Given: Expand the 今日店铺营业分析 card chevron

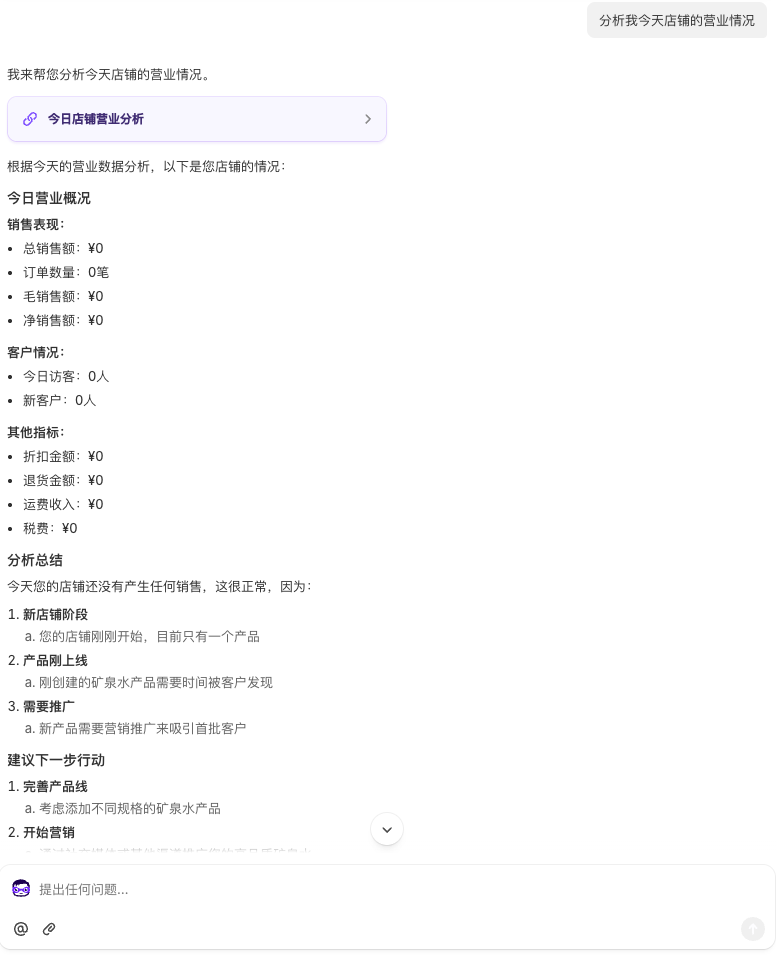Looking at the screenshot, I should [x=367, y=119].
